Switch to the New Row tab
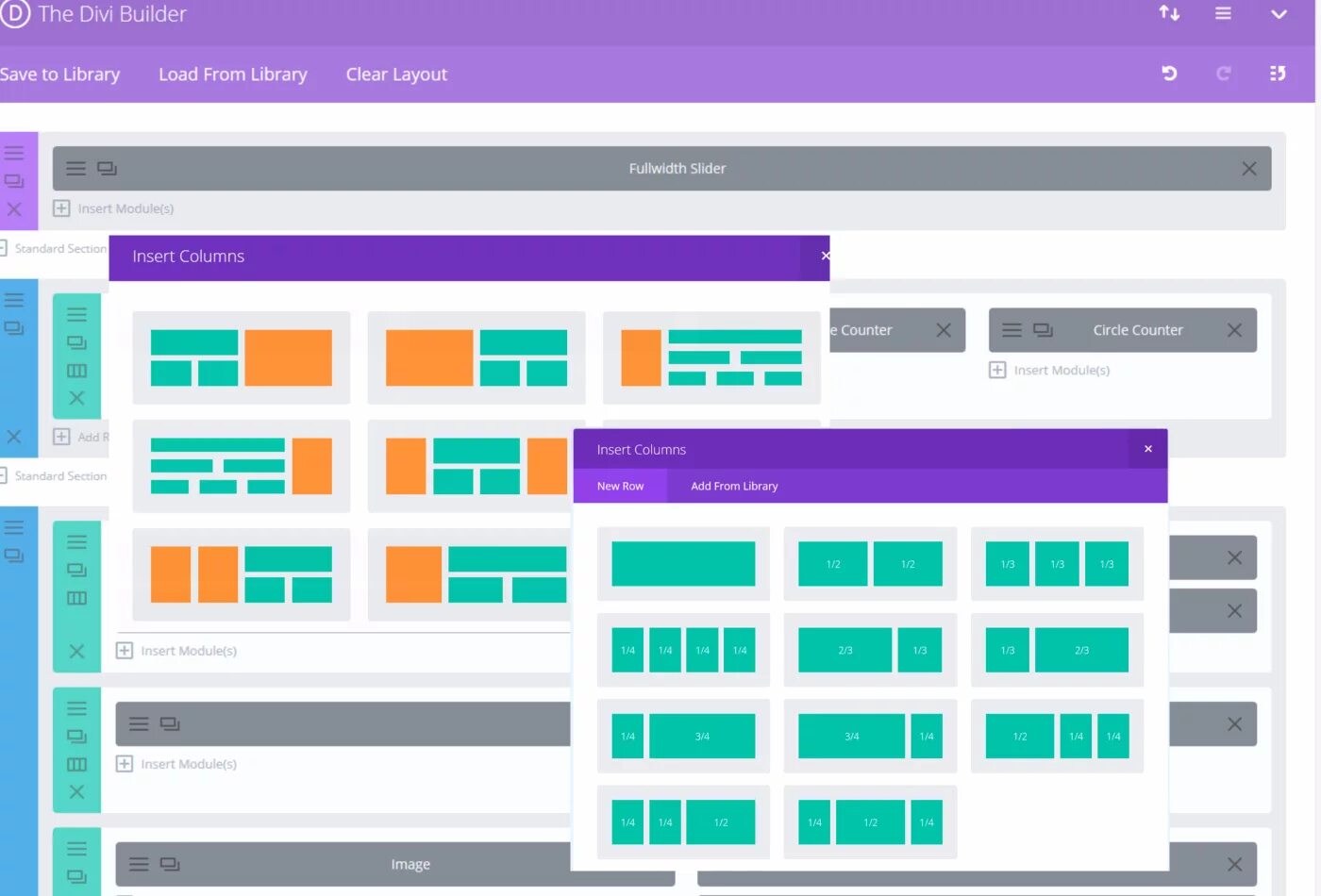 [x=620, y=486]
